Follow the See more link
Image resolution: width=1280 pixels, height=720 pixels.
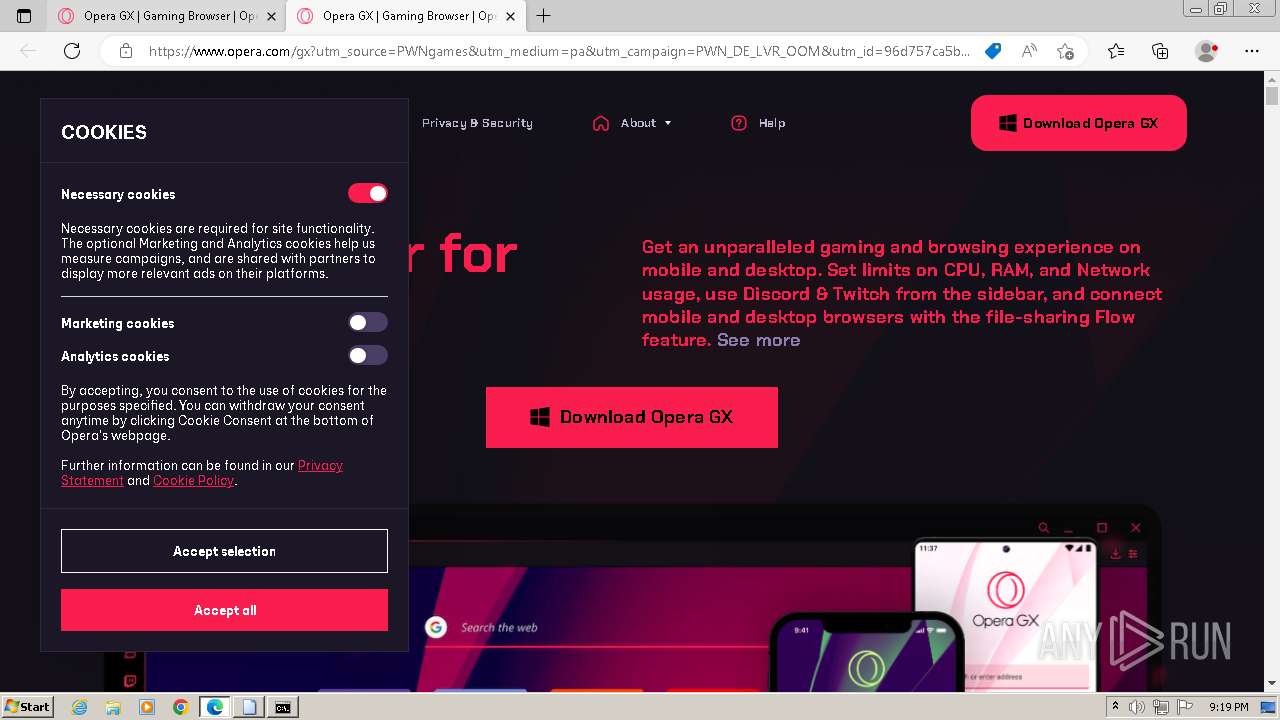click(758, 340)
